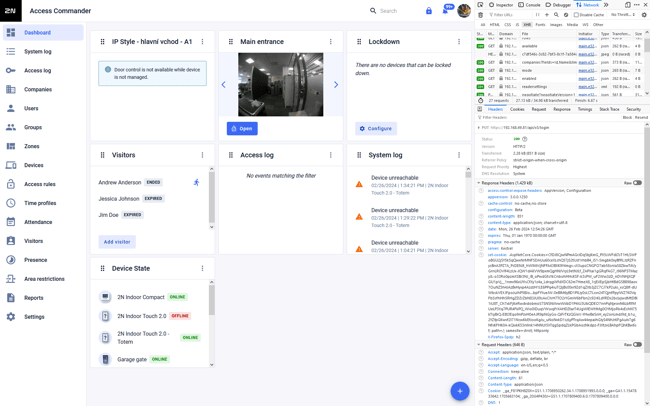Clear network log with trash icon
650x406 pixels.
click(x=480, y=15)
